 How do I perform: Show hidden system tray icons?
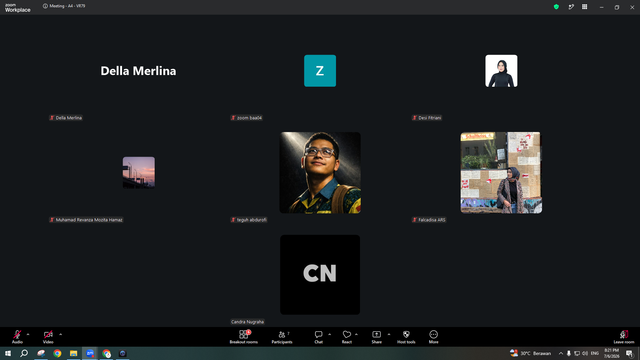coord(561,353)
